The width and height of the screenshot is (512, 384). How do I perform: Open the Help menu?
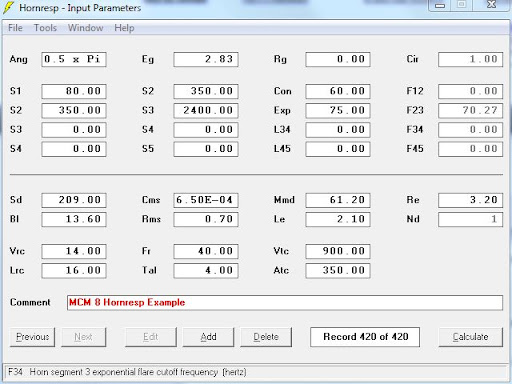(124, 28)
